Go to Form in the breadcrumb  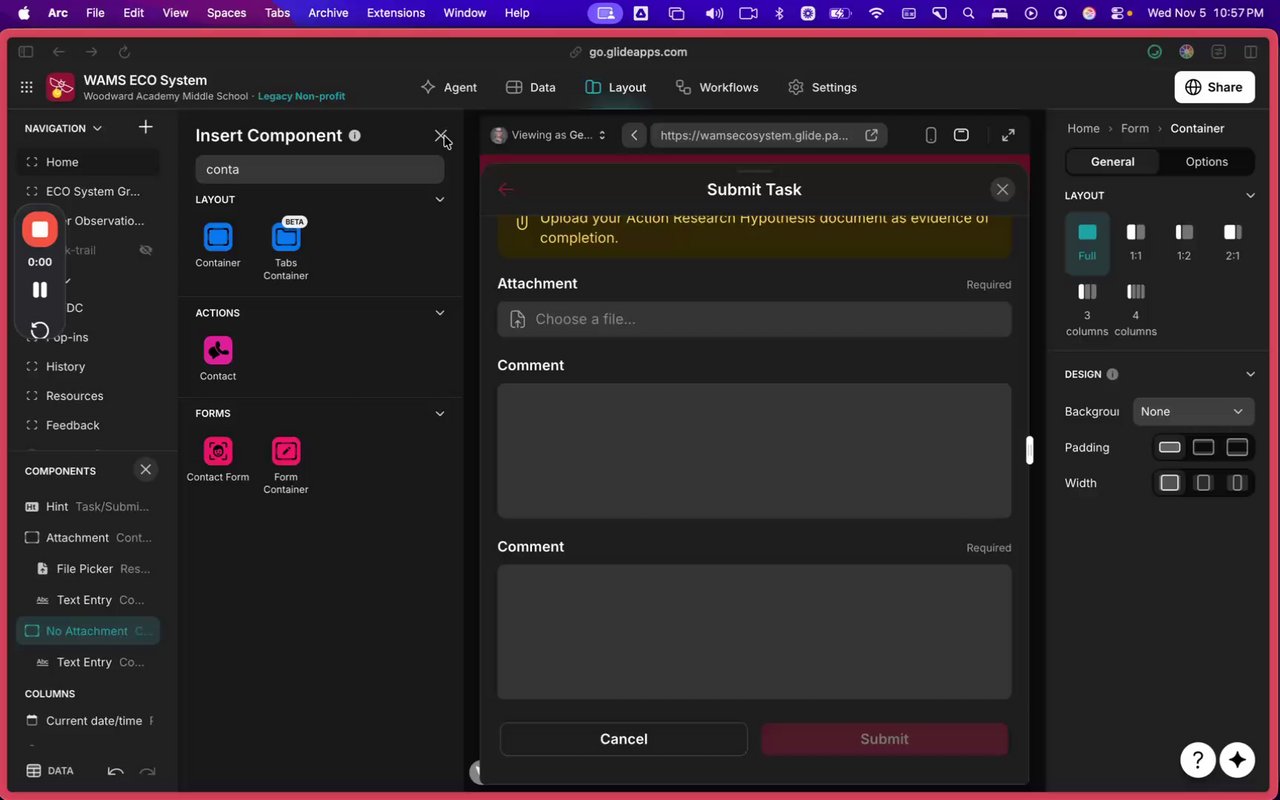tap(1135, 128)
